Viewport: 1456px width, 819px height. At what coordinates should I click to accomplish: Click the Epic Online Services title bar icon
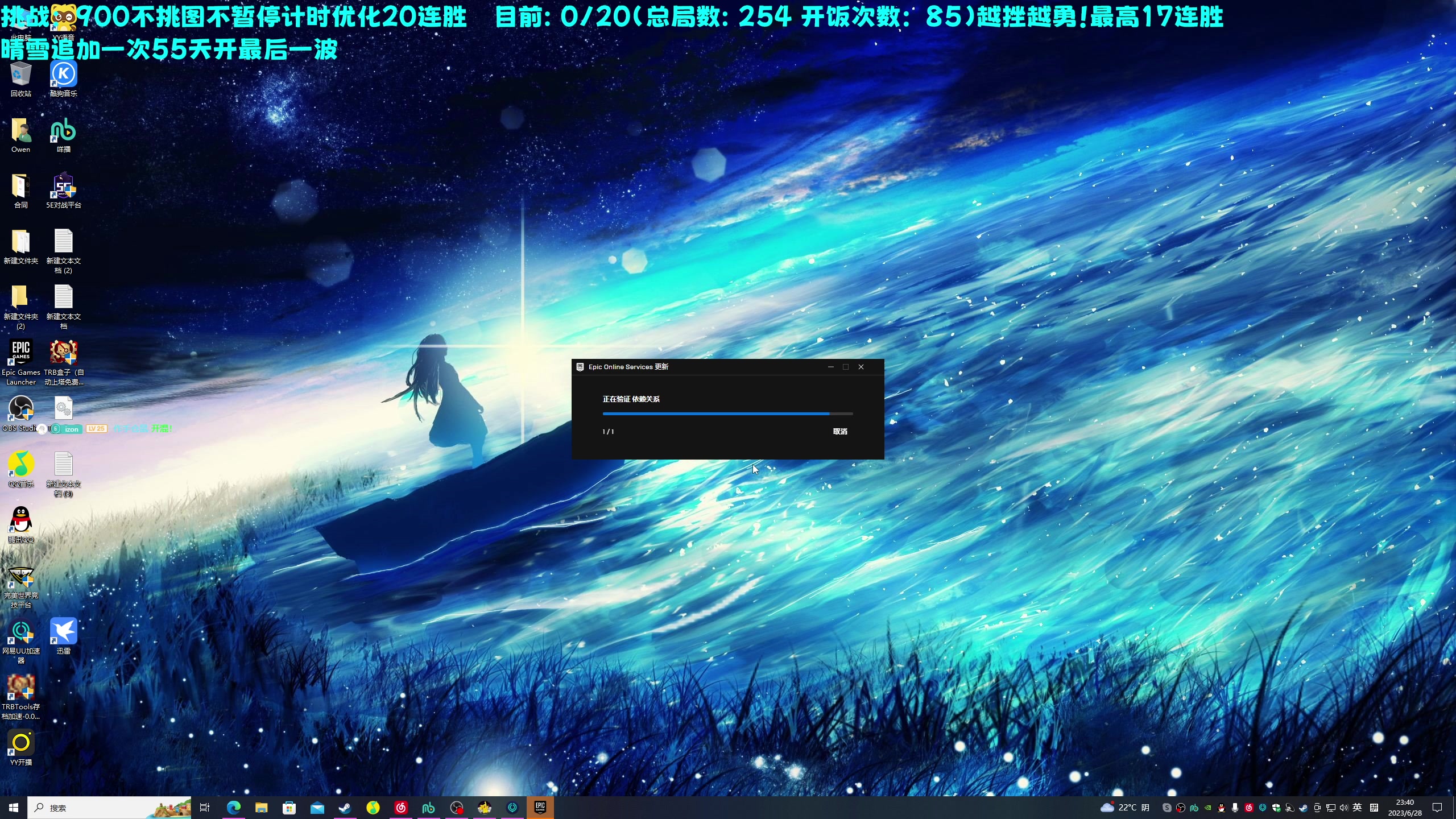pos(580,367)
